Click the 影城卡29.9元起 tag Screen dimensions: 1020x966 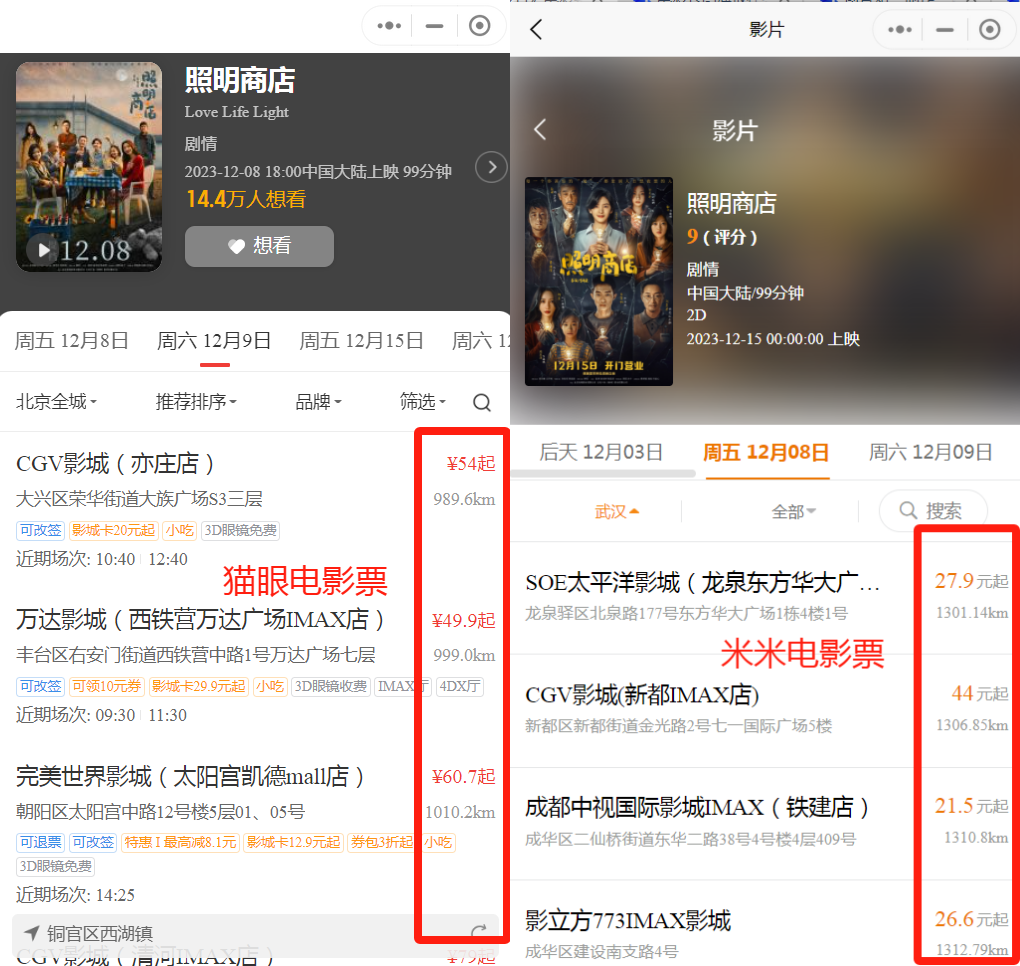click(x=198, y=686)
